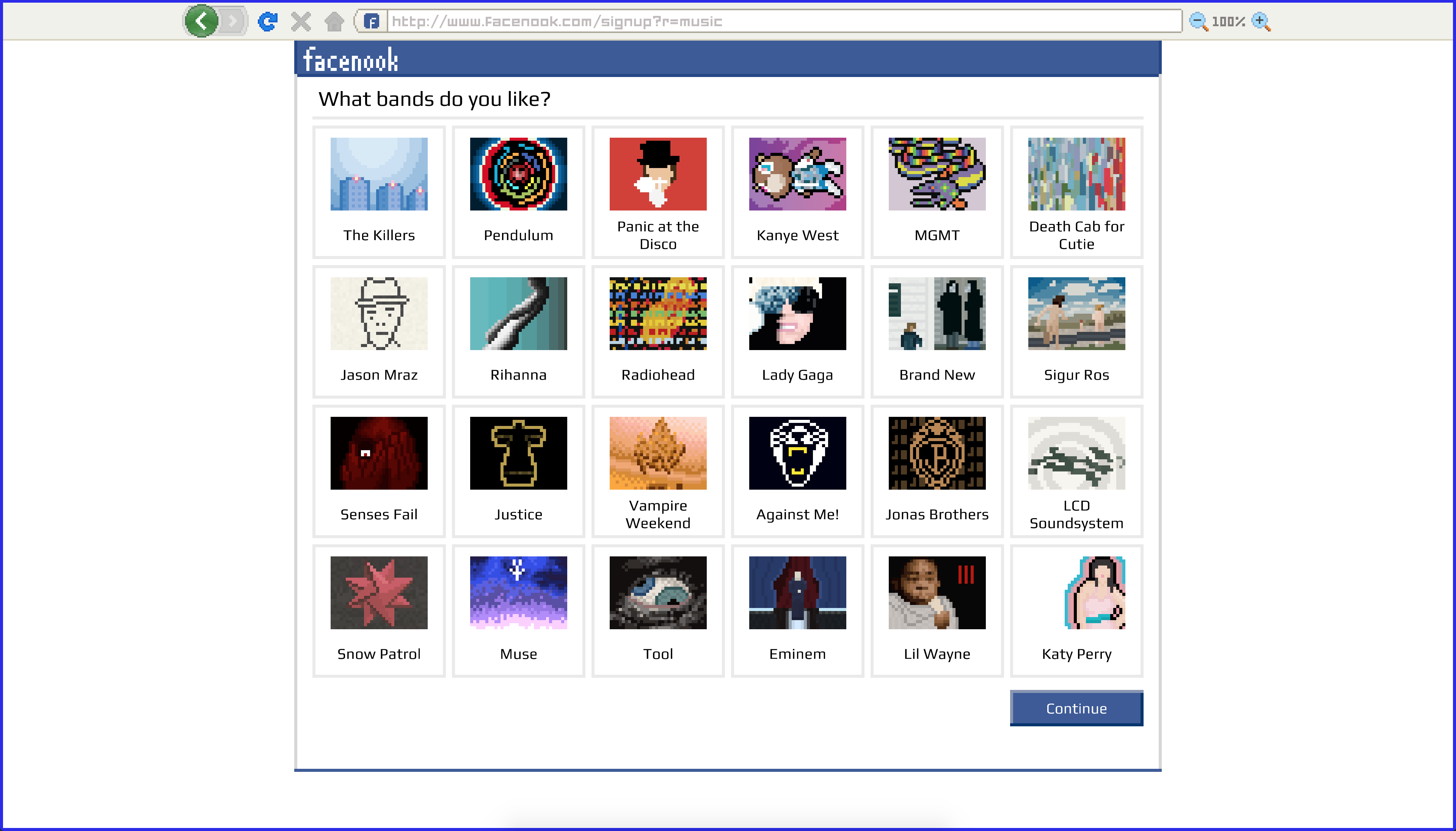The height and width of the screenshot is (831, 1456).
Task: Click the "MGMT" band label
Action: tap(937, 235)
